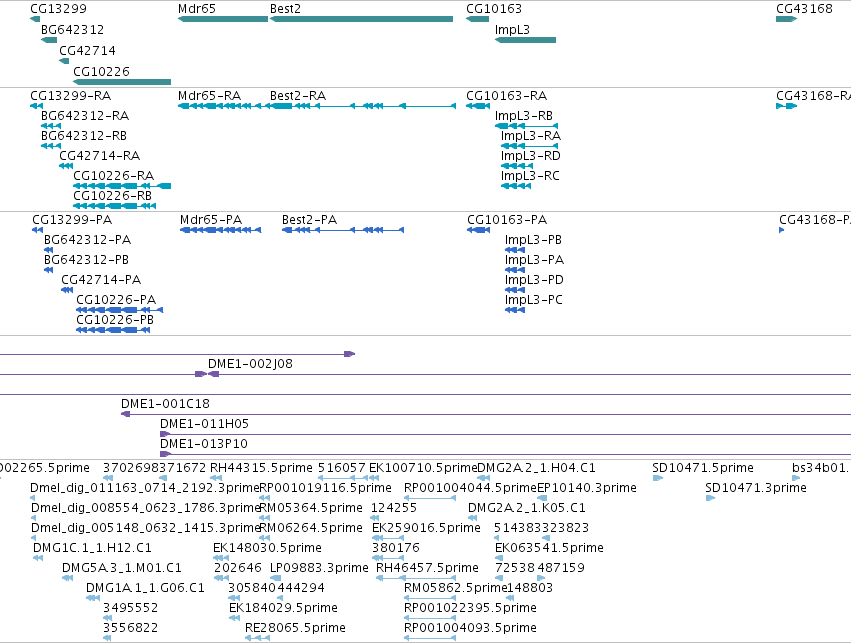Select protein CG10226-PB
851x643 pixels.
113,330
